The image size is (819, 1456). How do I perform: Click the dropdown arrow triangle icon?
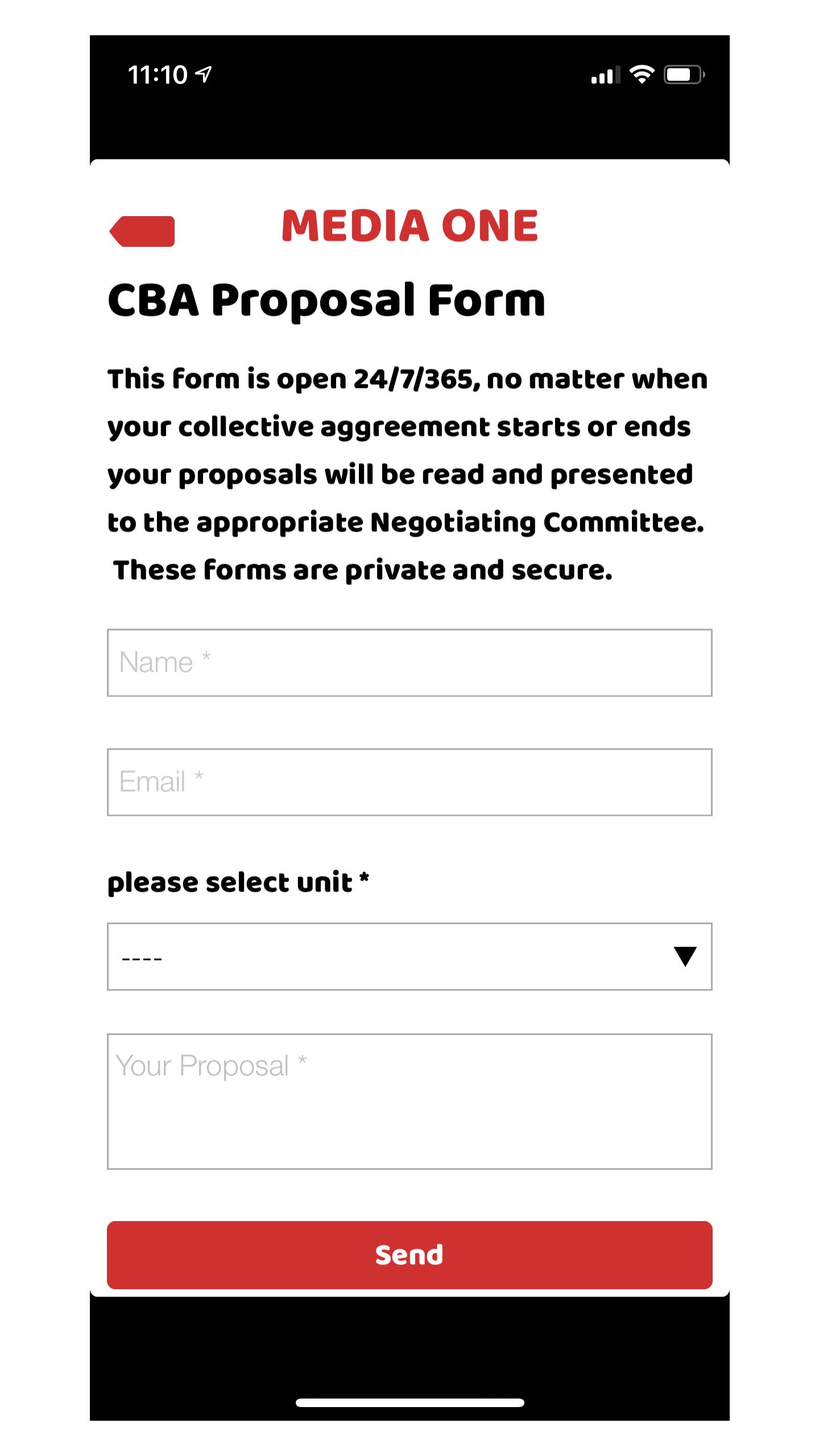[685, 957]
